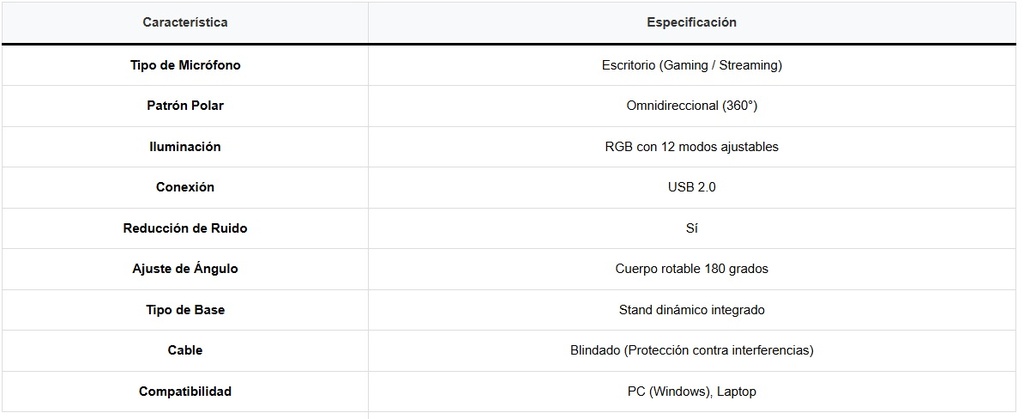Viewport: 1024px width, 419px height.
Task: Select the Conexión row label
Action: 185,187
